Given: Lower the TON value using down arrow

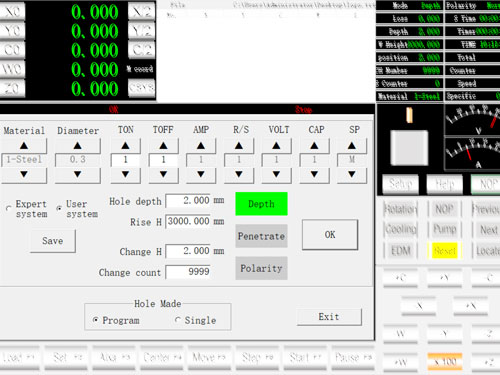Looking at the screenshot, I should [125, 174].
